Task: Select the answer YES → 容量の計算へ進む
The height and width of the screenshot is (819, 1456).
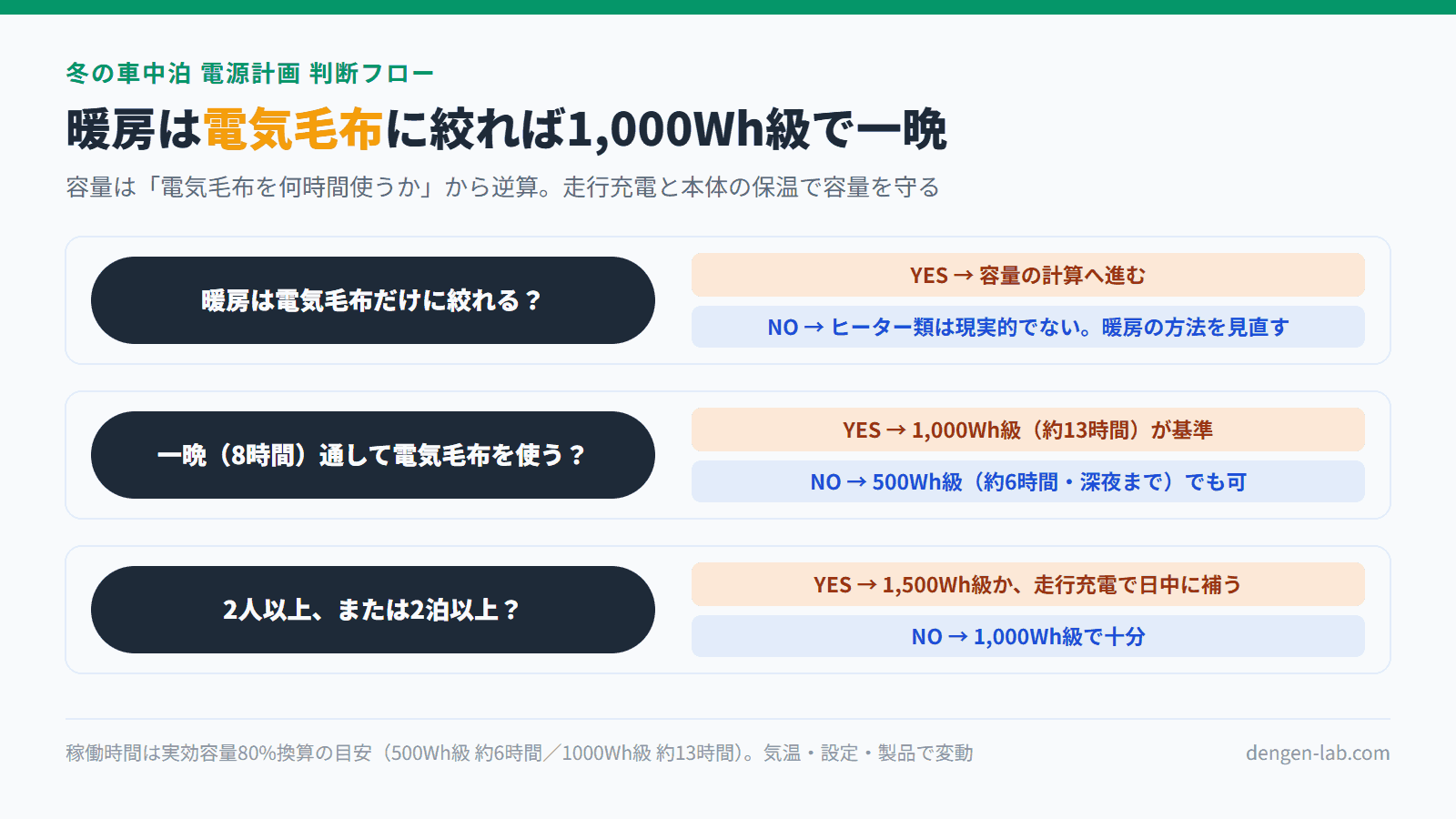Action: pos(1028,275)
